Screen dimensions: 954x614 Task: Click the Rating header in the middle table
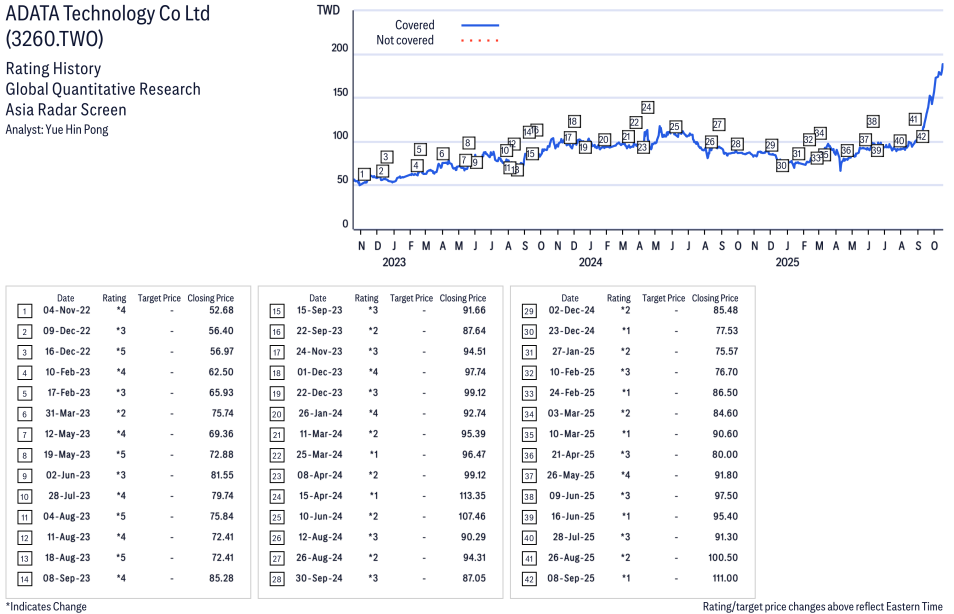click(x=366, y=298)
